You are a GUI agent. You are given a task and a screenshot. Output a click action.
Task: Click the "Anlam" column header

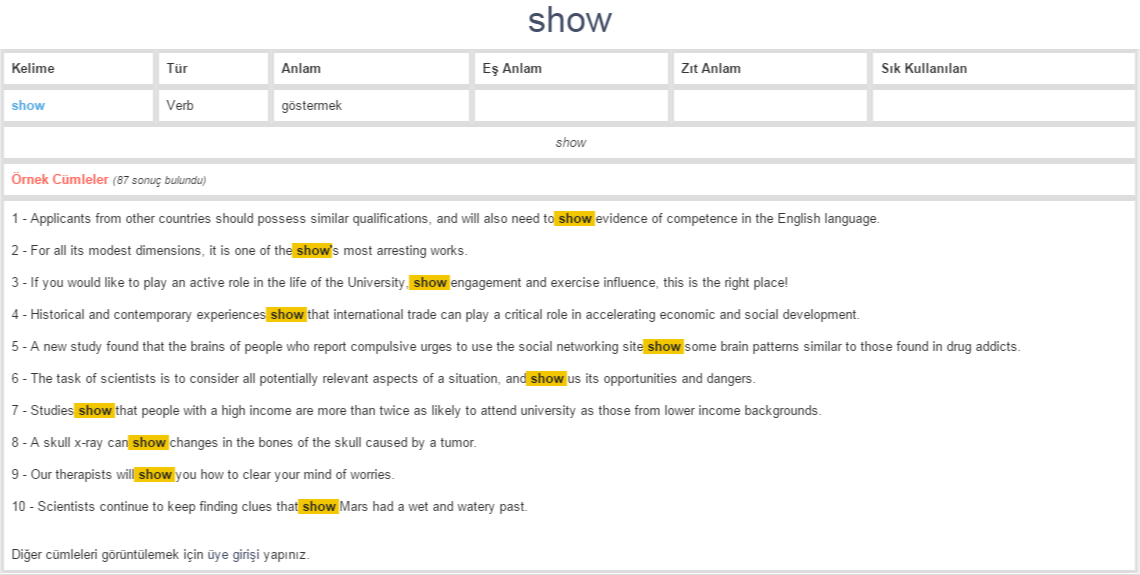[301, 69]
